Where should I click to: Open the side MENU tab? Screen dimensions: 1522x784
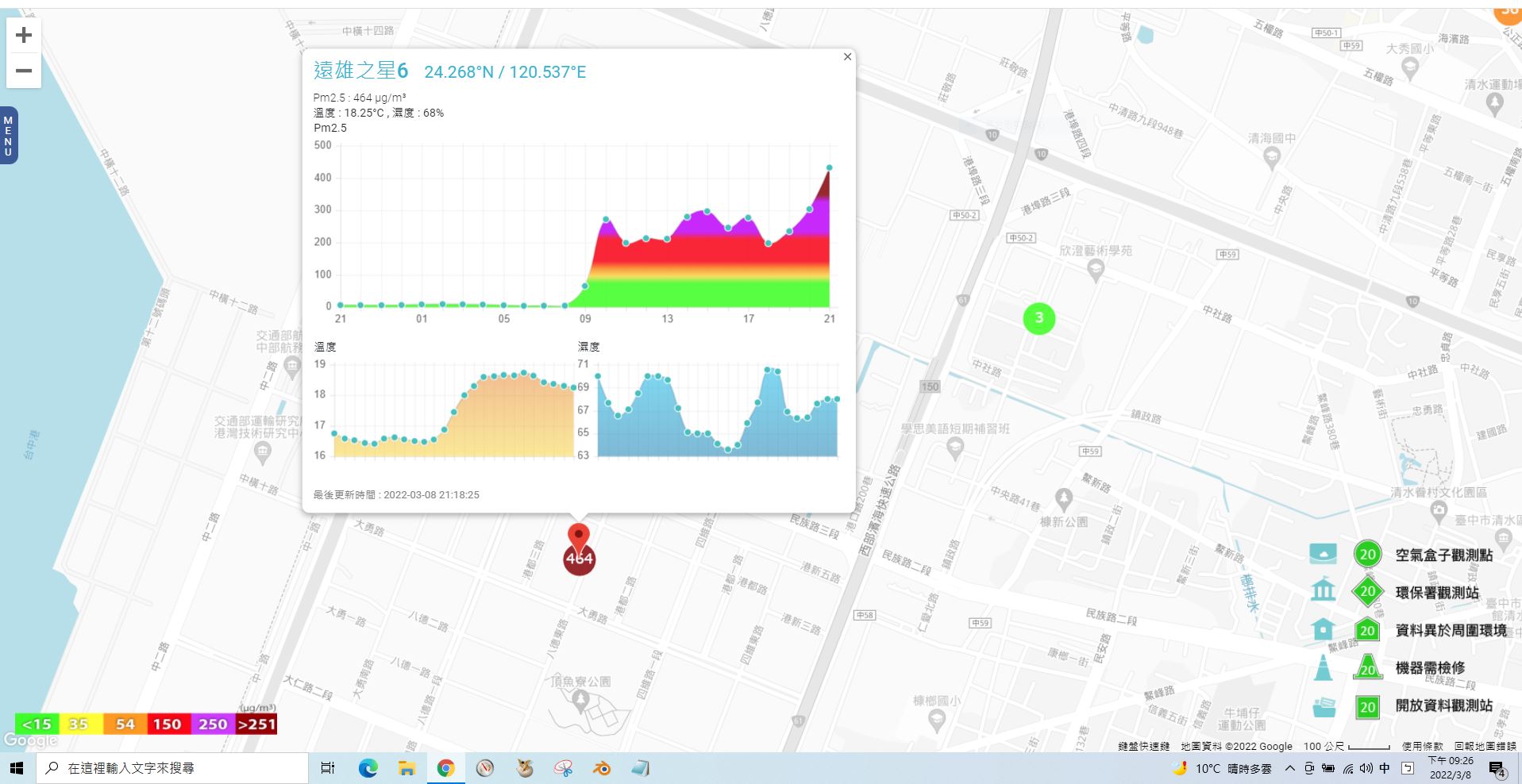click(9, 136)
